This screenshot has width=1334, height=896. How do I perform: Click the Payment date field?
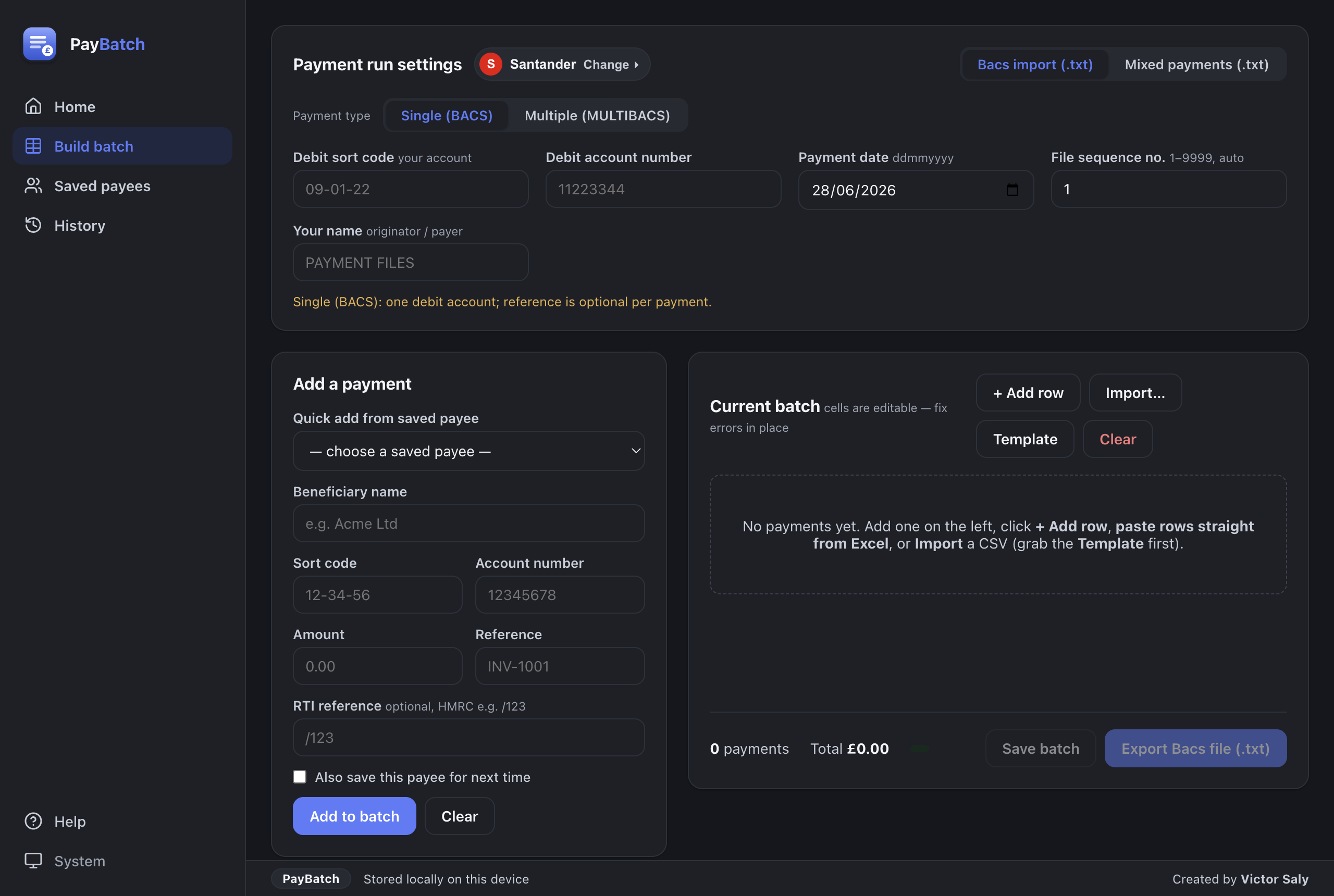(916, 190)
